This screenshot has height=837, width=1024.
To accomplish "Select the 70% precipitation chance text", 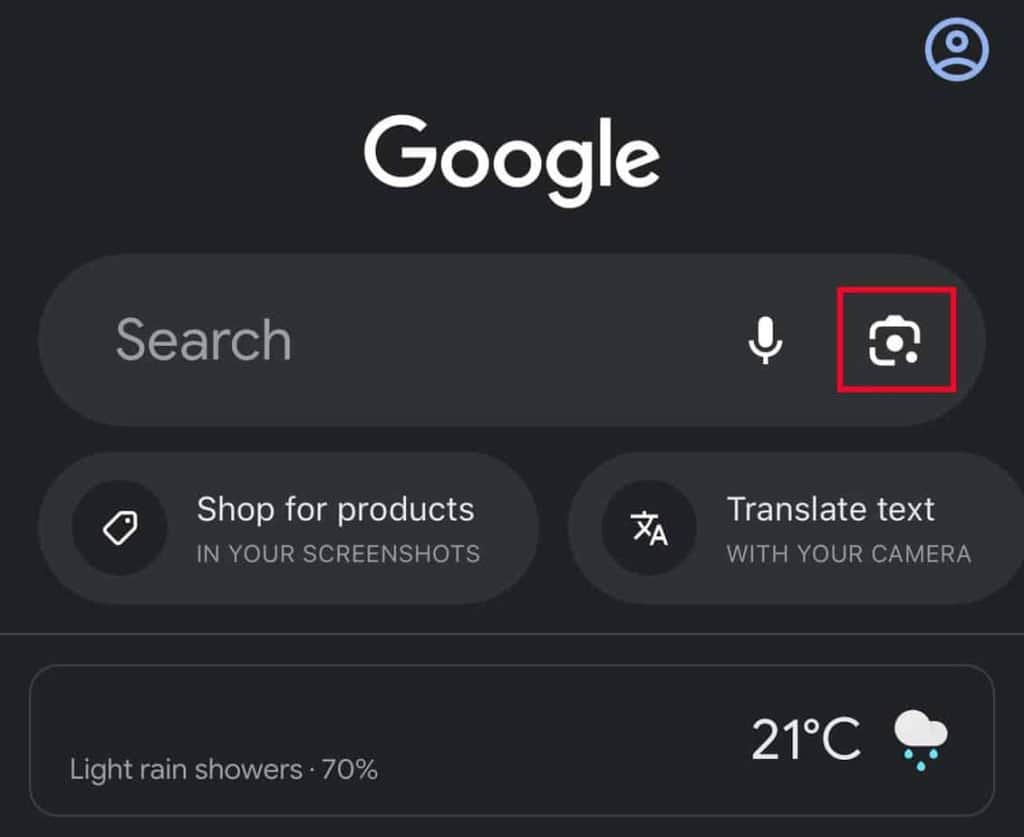I will pyautogui.click(x=352, y=770).
